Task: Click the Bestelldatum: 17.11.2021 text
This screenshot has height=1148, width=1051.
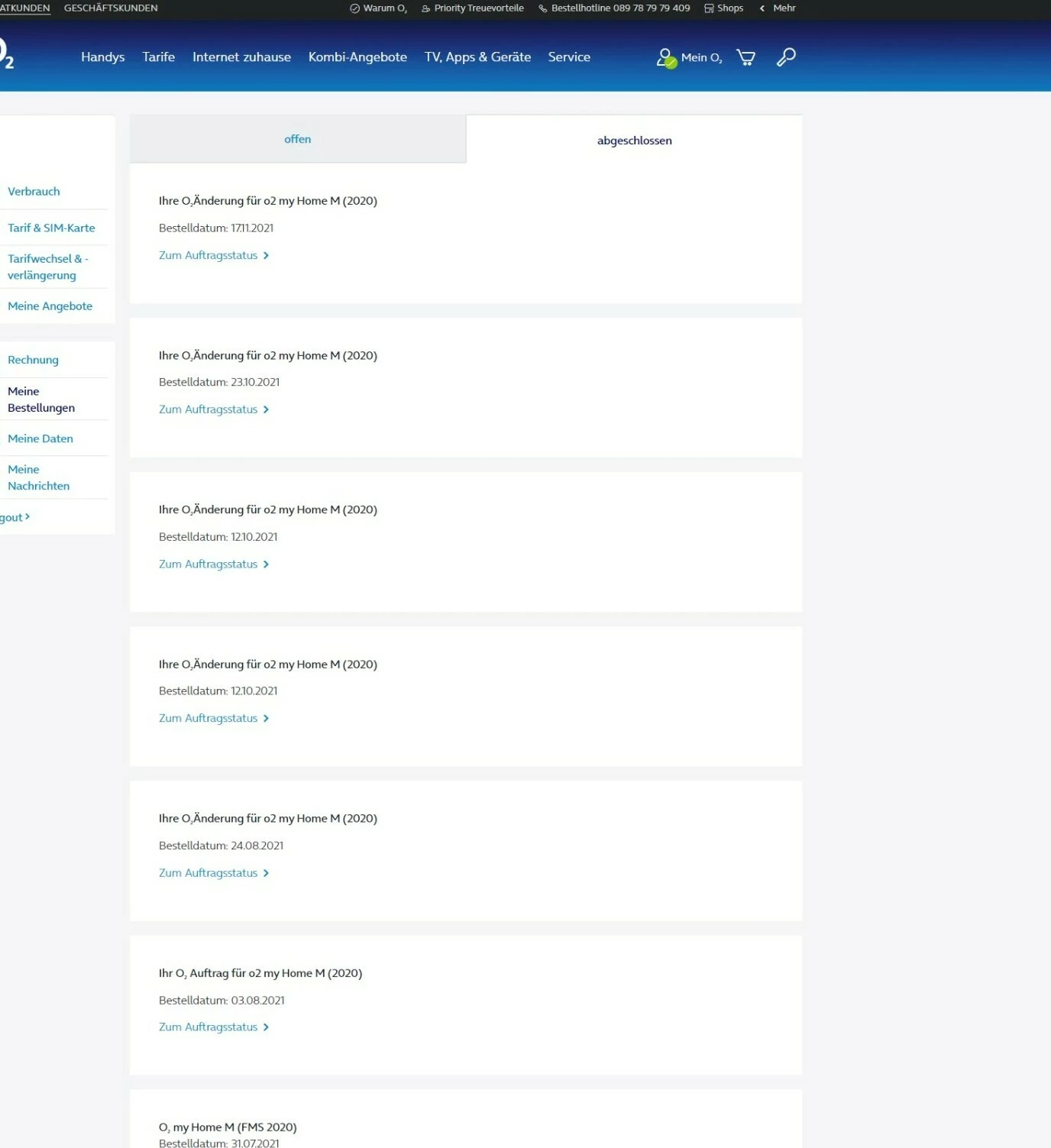Action: (x=216, y=228)
